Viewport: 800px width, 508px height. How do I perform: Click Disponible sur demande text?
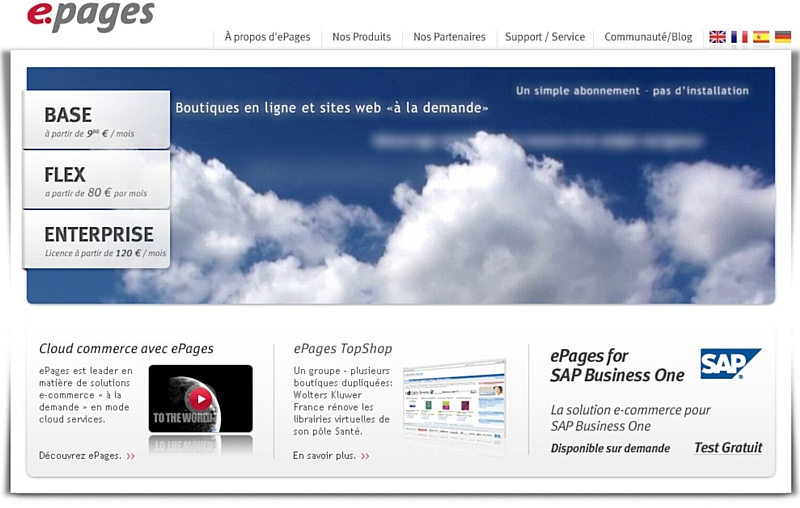[610, 448]
